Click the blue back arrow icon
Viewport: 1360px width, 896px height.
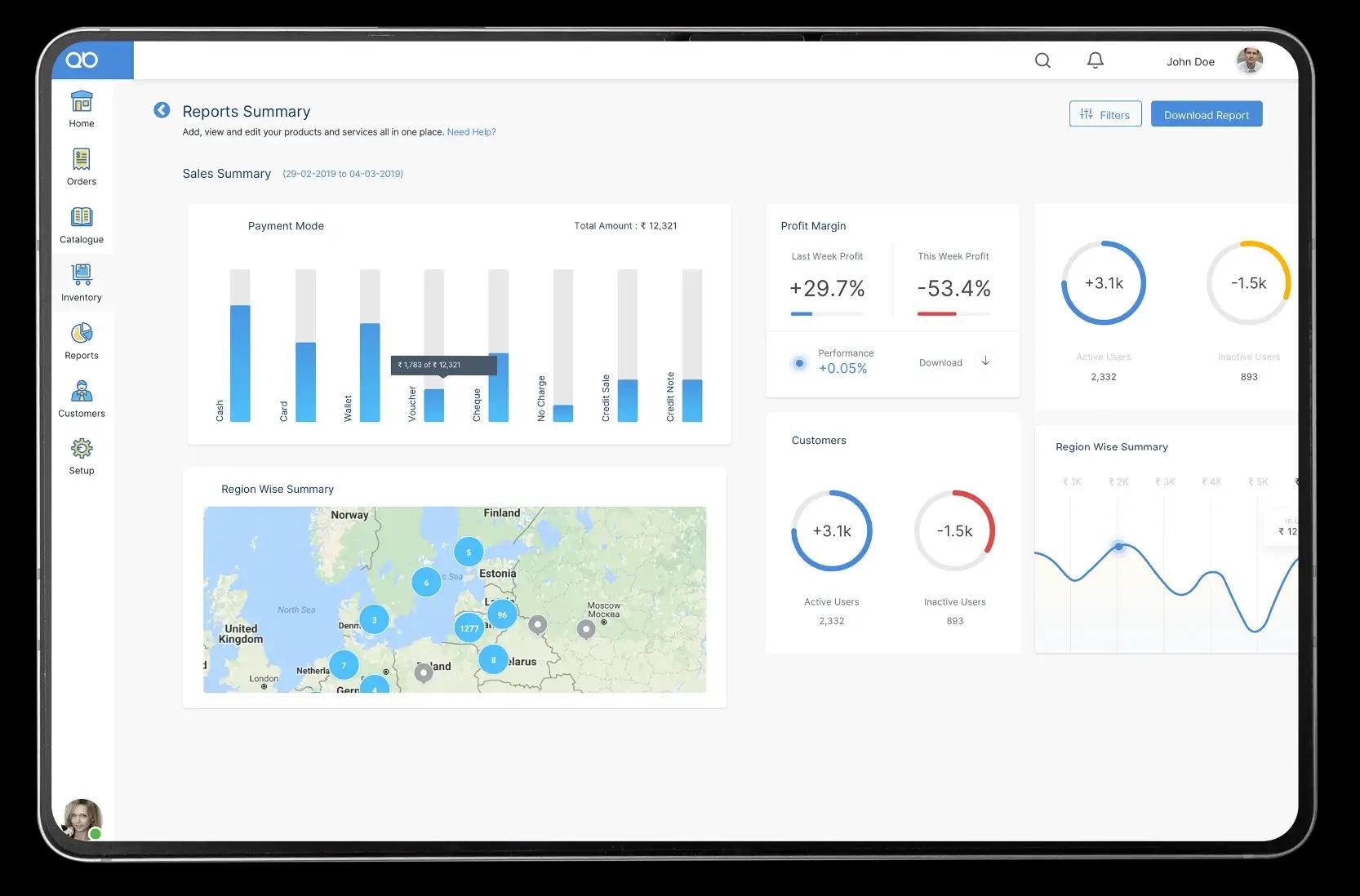point(162,110)
